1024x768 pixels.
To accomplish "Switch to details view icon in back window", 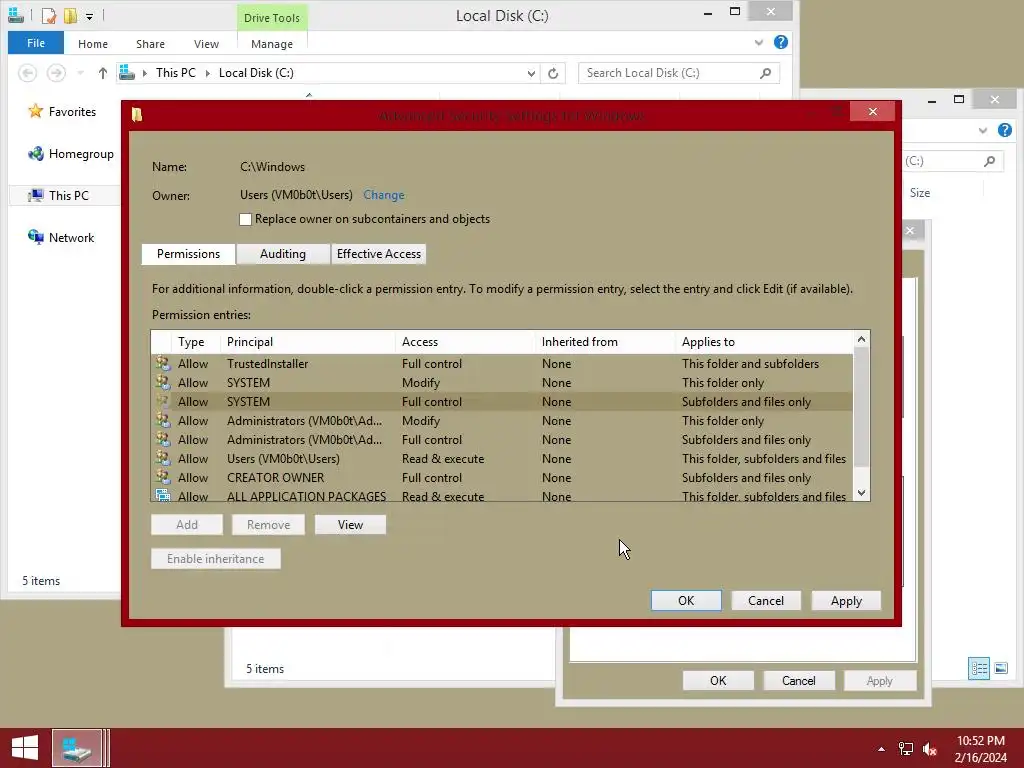I will [x=978, y=668].
